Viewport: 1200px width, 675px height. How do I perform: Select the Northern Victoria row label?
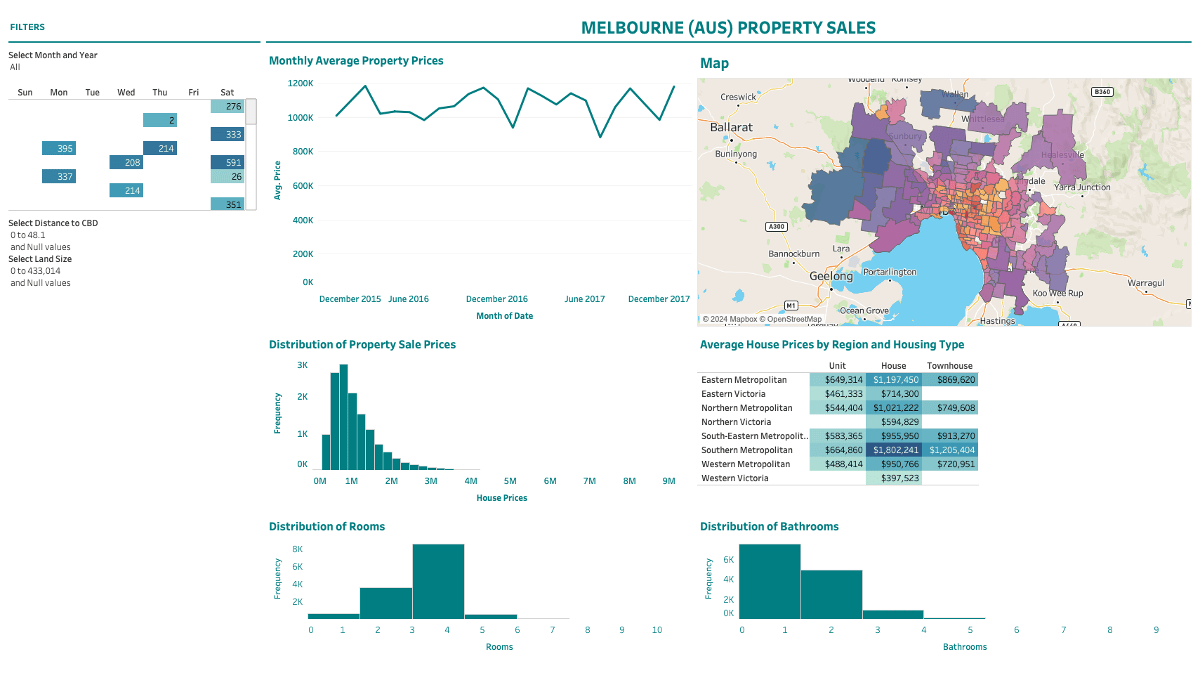(x=735, y=422)
